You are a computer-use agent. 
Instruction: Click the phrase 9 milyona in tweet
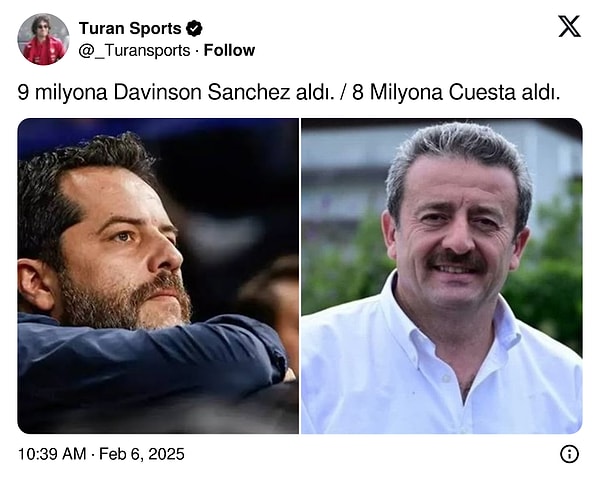pyautogui.click(x=62, y=93)
